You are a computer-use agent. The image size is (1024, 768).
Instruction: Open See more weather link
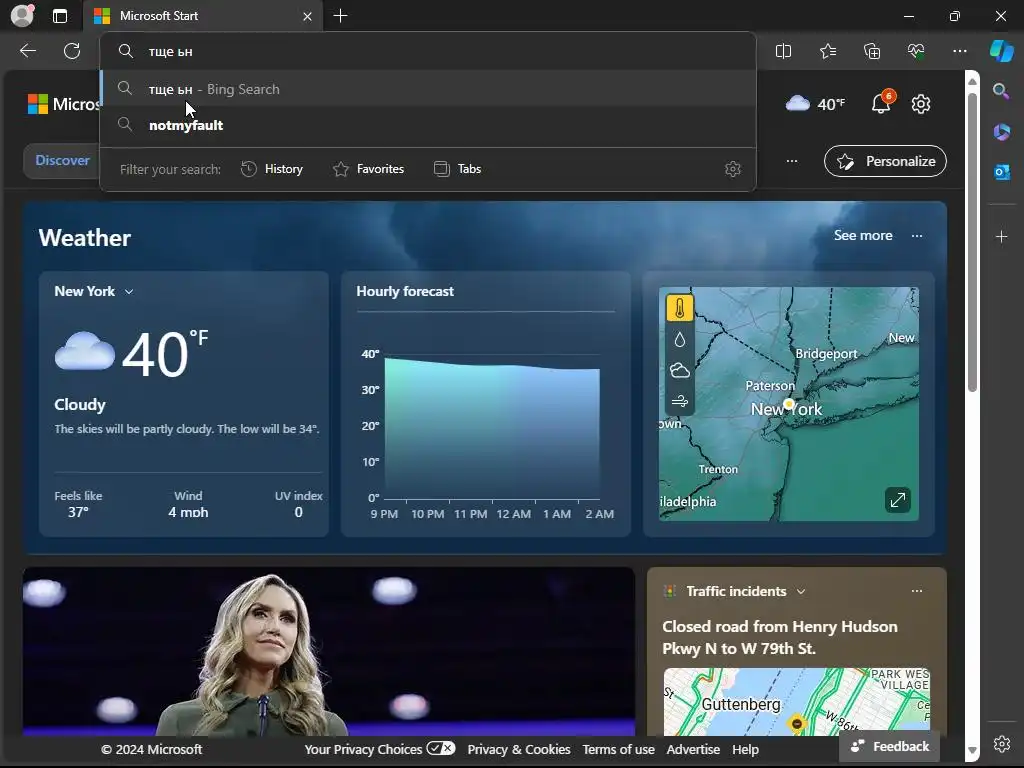click(863, 236)
